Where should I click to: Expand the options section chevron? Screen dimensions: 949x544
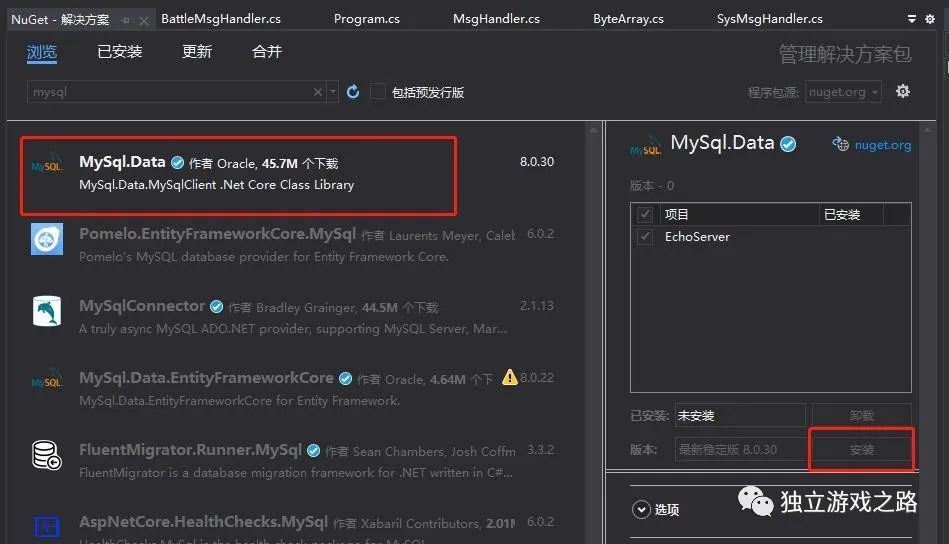(641, 509)
